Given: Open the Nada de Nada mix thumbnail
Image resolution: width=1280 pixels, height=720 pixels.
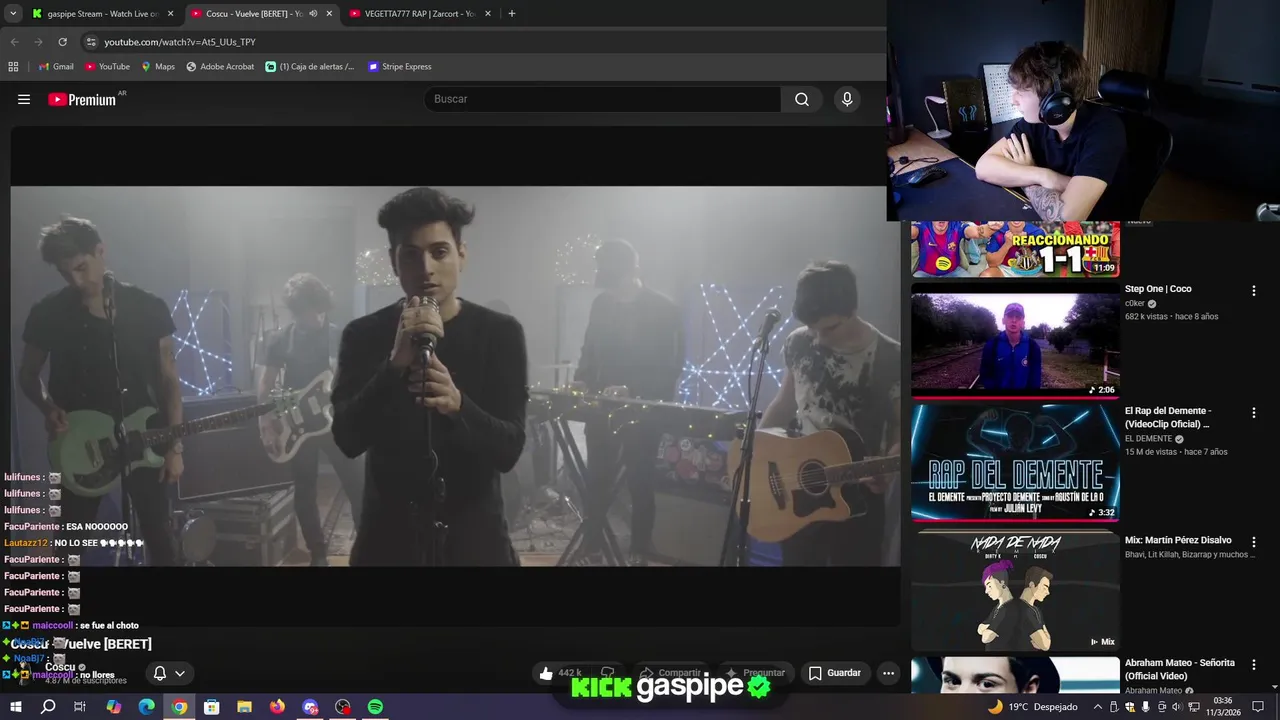Looking at the screenshot, I should [1015, 590].
